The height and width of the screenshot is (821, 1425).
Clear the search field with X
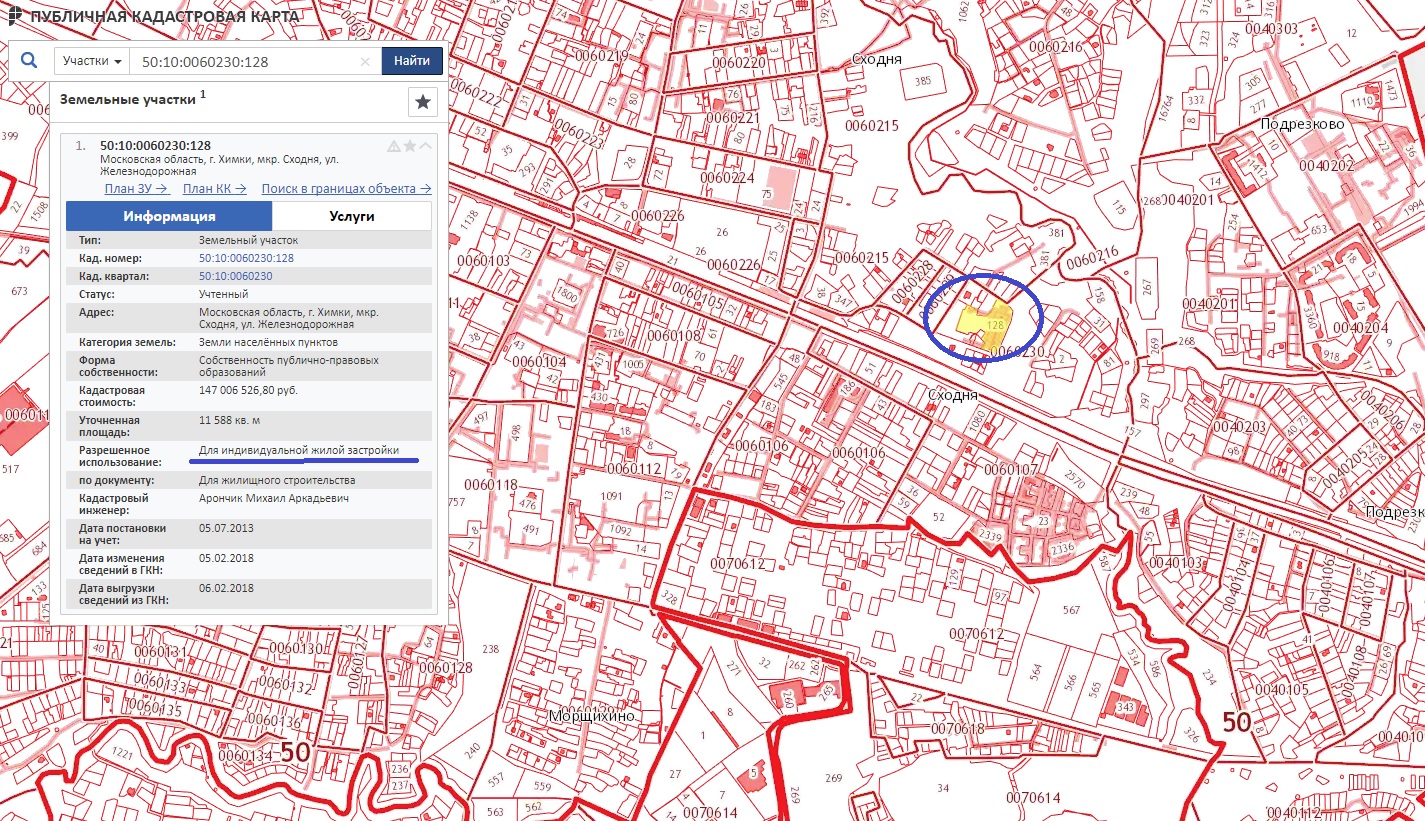tap(365, 62)
